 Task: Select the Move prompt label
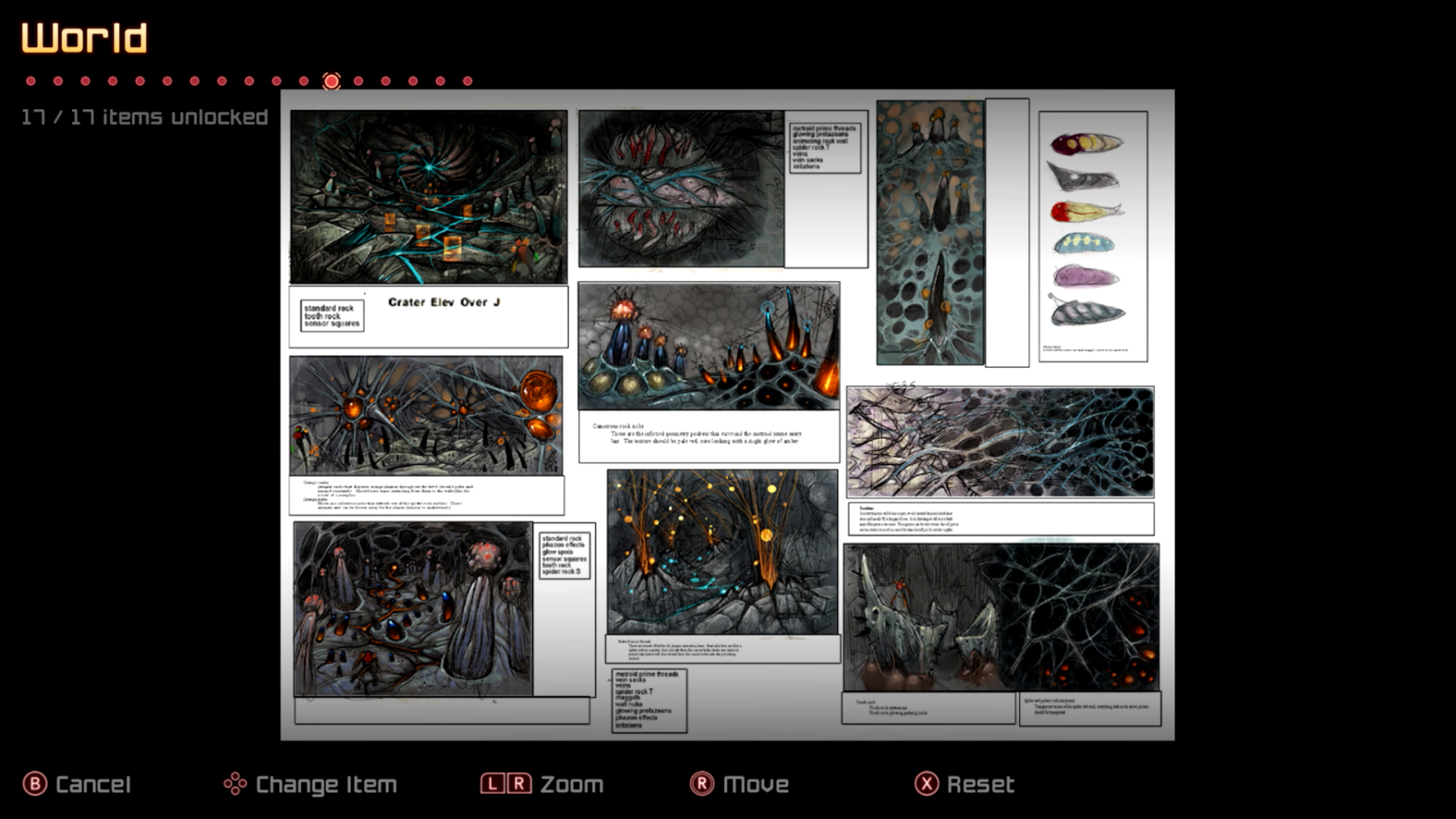(756, 784)
